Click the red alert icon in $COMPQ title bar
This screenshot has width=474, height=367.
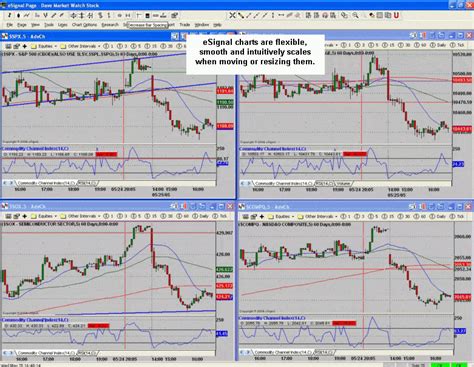423,207
